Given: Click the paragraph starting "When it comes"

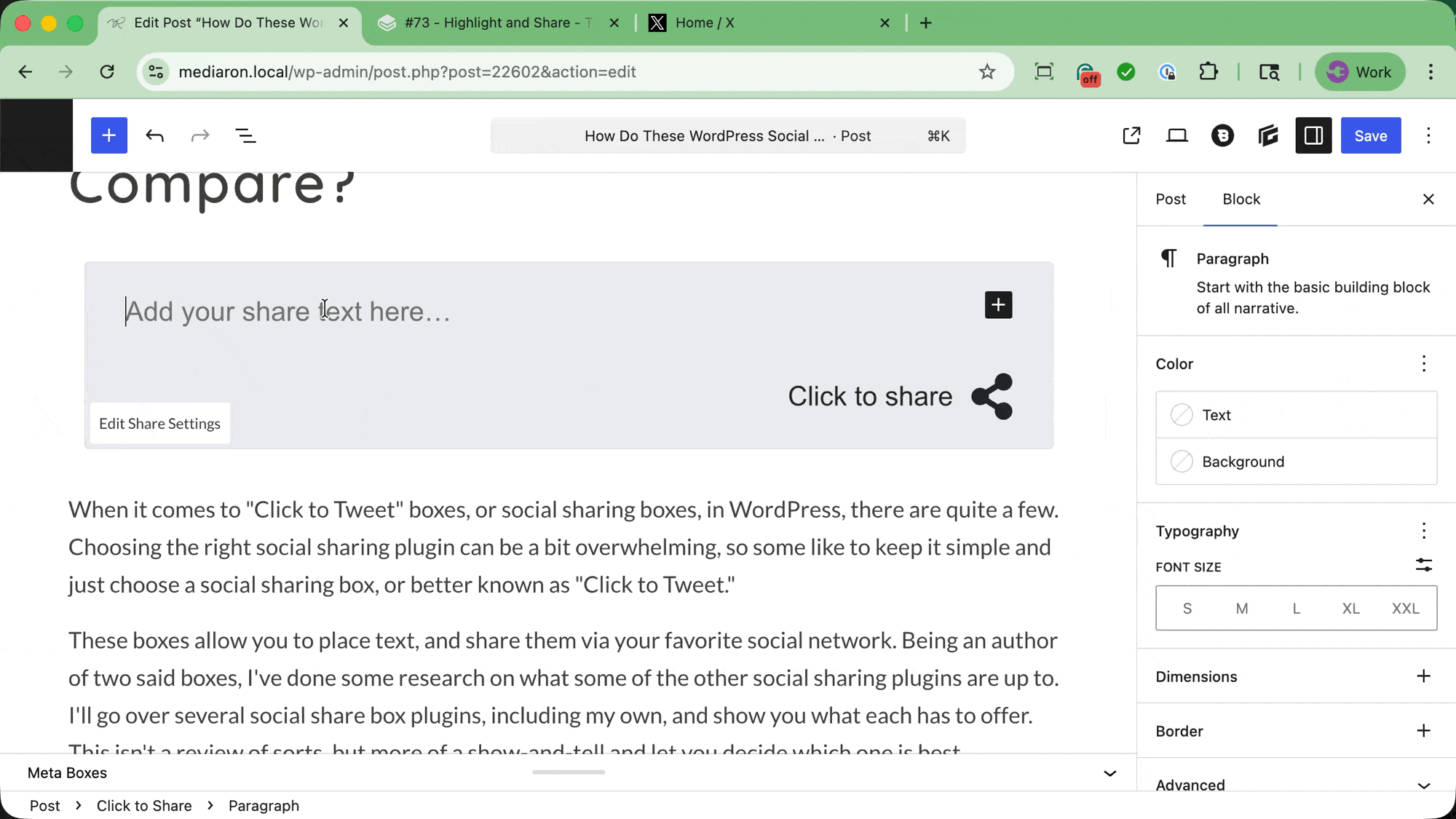Looking at the screenshot, I should coord(563,547).
